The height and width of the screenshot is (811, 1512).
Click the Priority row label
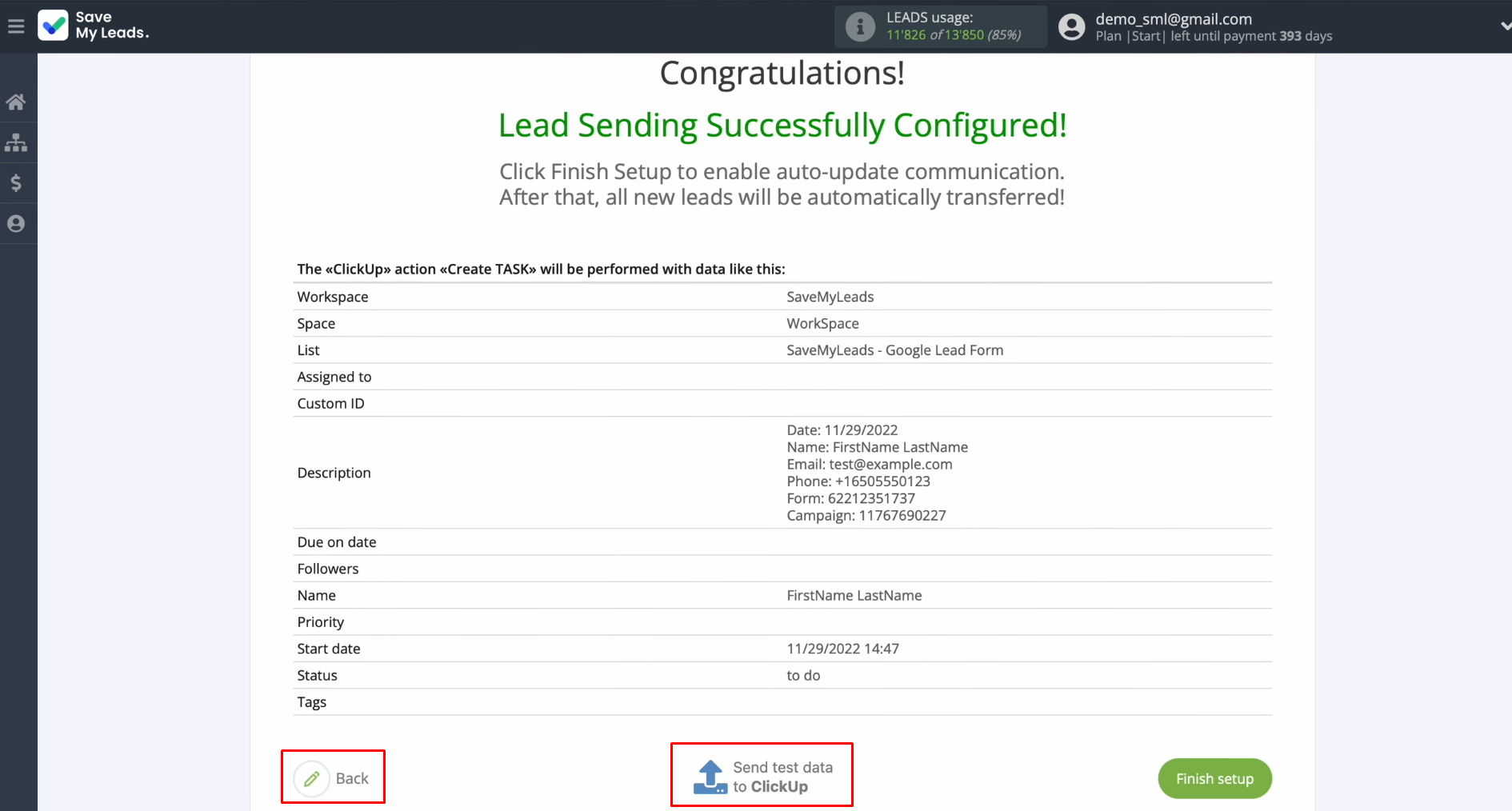pos(320,621)
